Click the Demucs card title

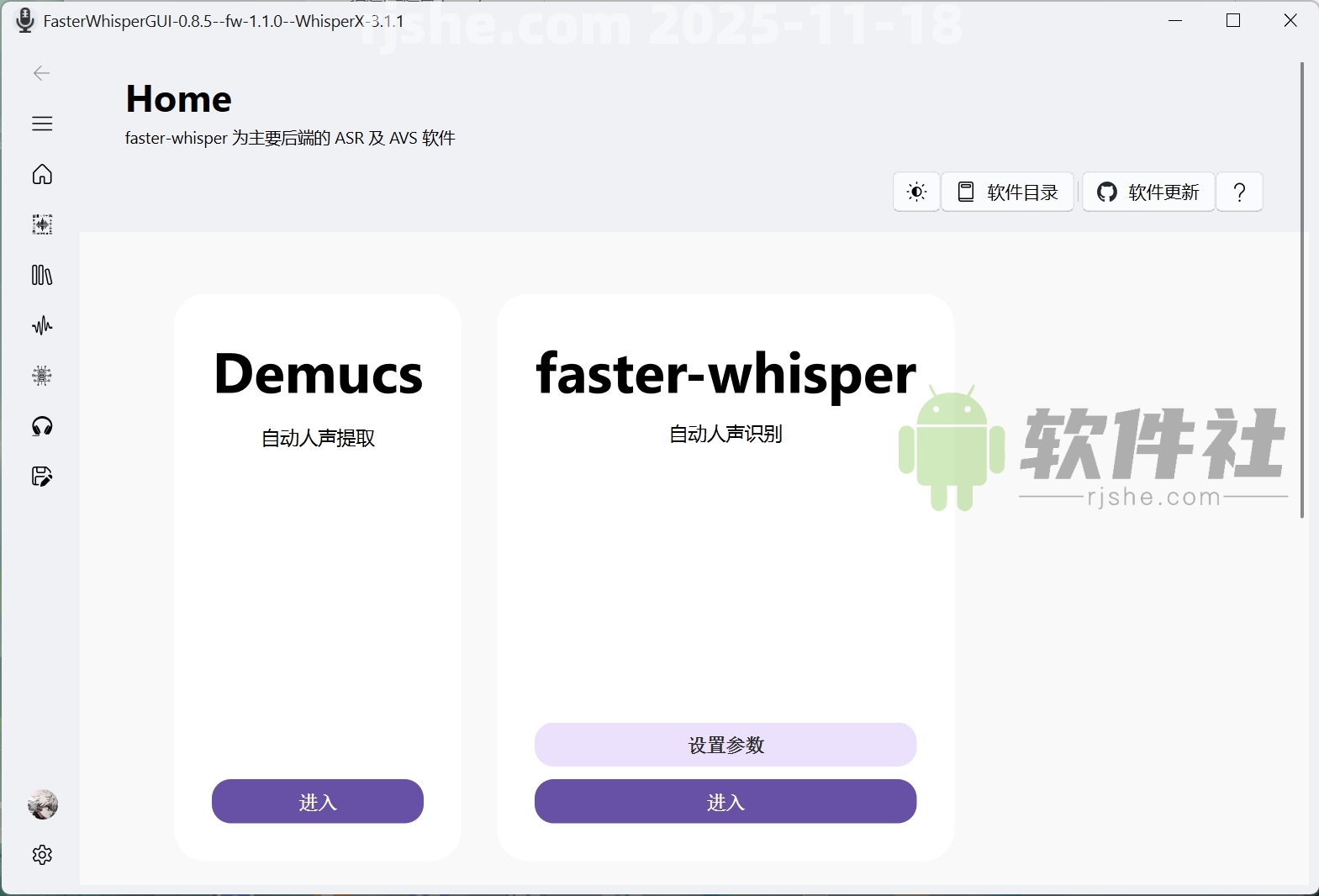tap(318, 373)
